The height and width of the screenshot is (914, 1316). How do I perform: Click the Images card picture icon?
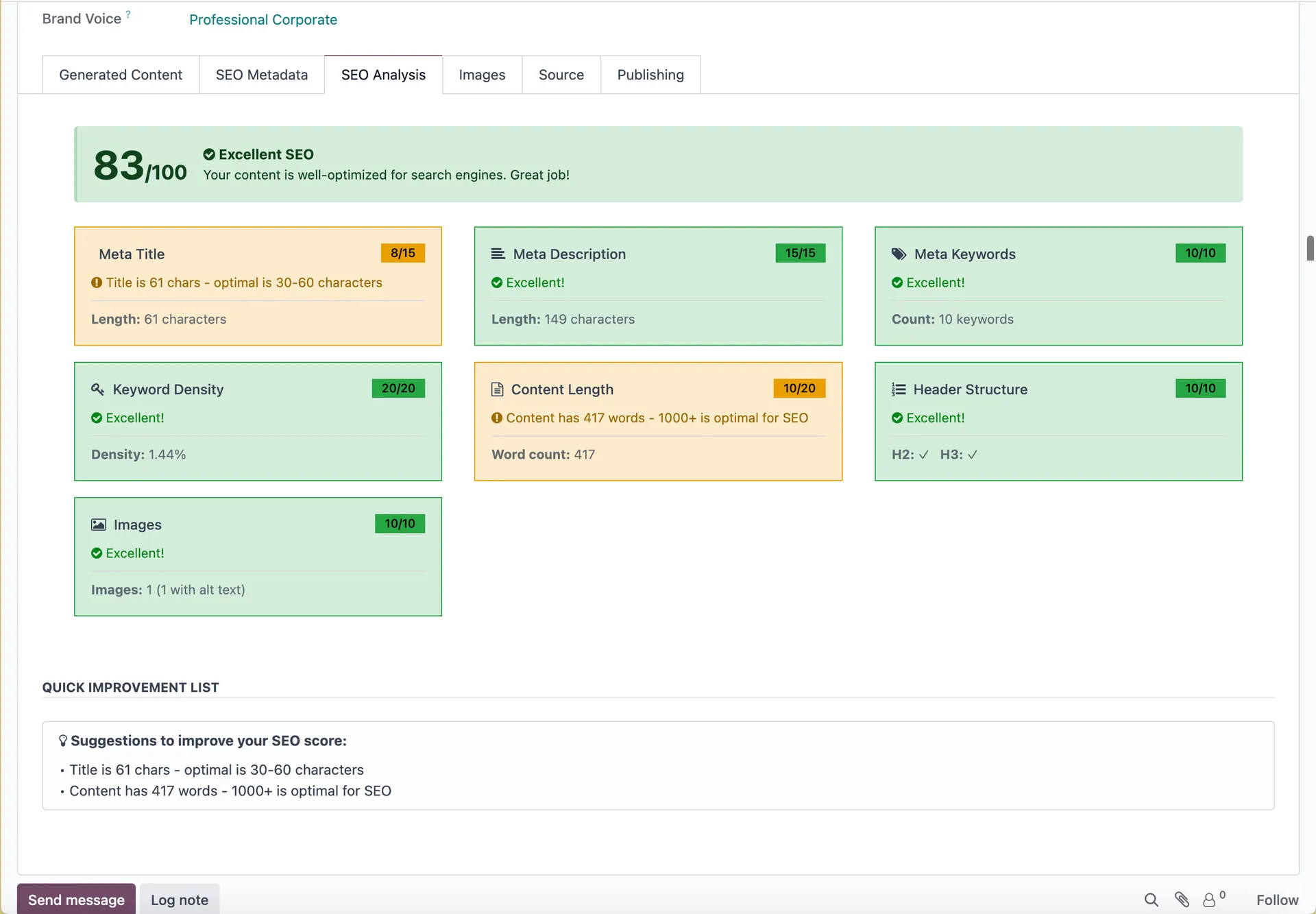99,525
